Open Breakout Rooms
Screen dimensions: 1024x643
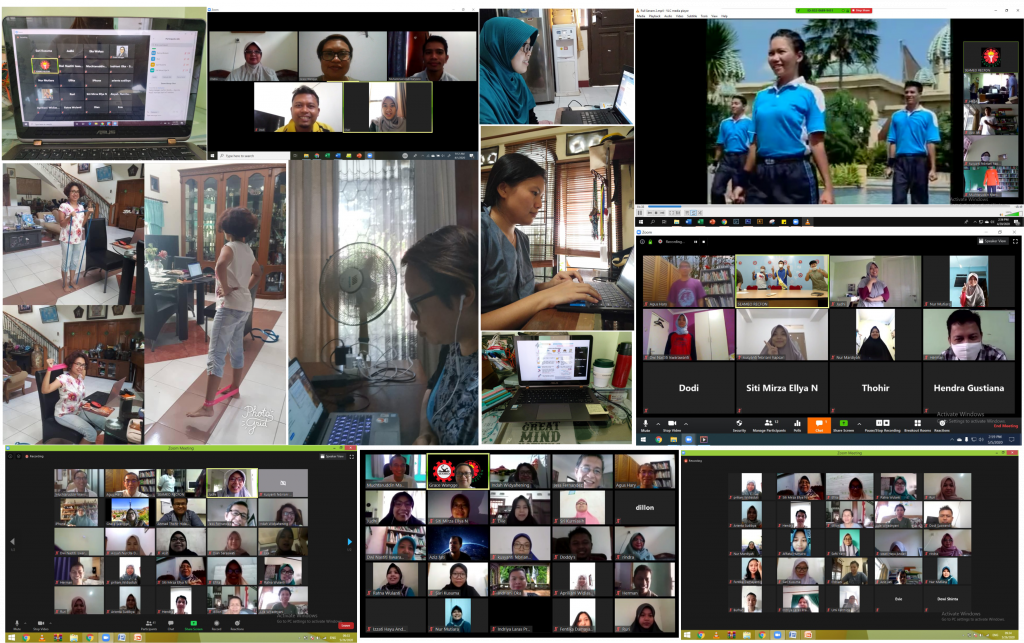917,425
